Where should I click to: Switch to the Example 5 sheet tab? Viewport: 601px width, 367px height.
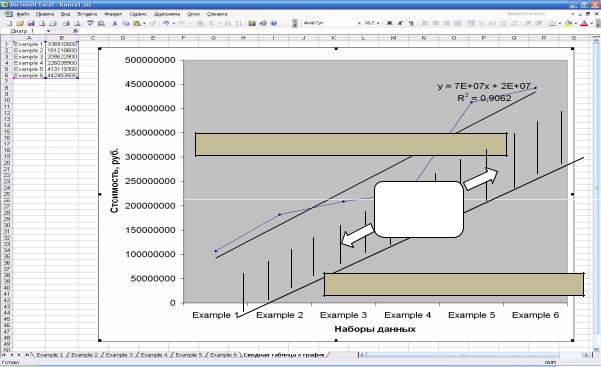coord(189,355)
